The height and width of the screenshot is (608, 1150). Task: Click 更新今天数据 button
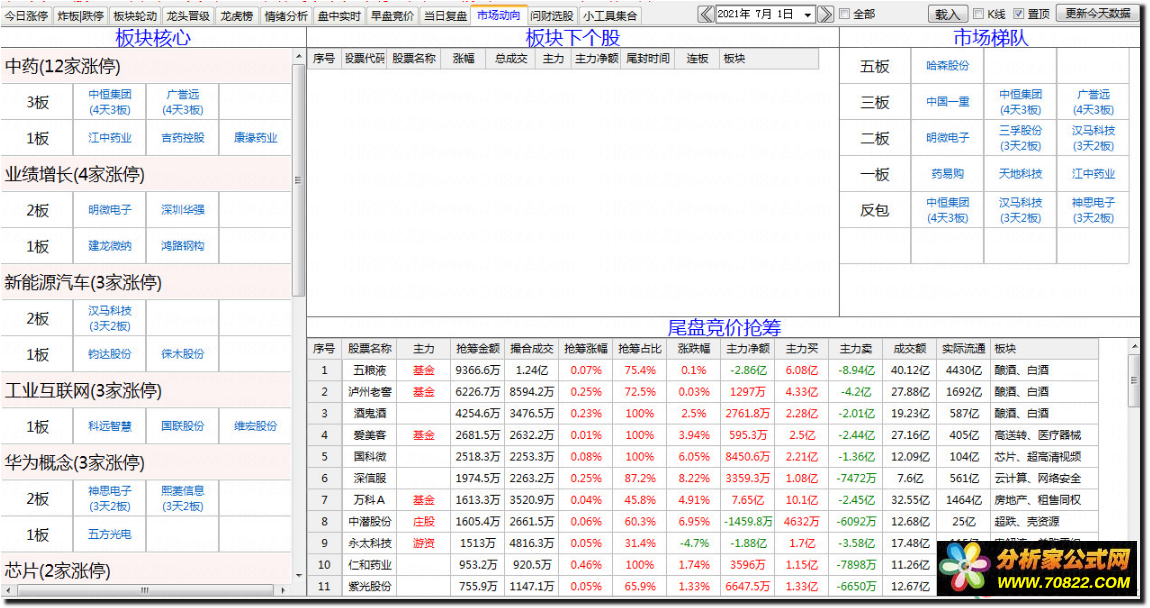(1098, 14)
